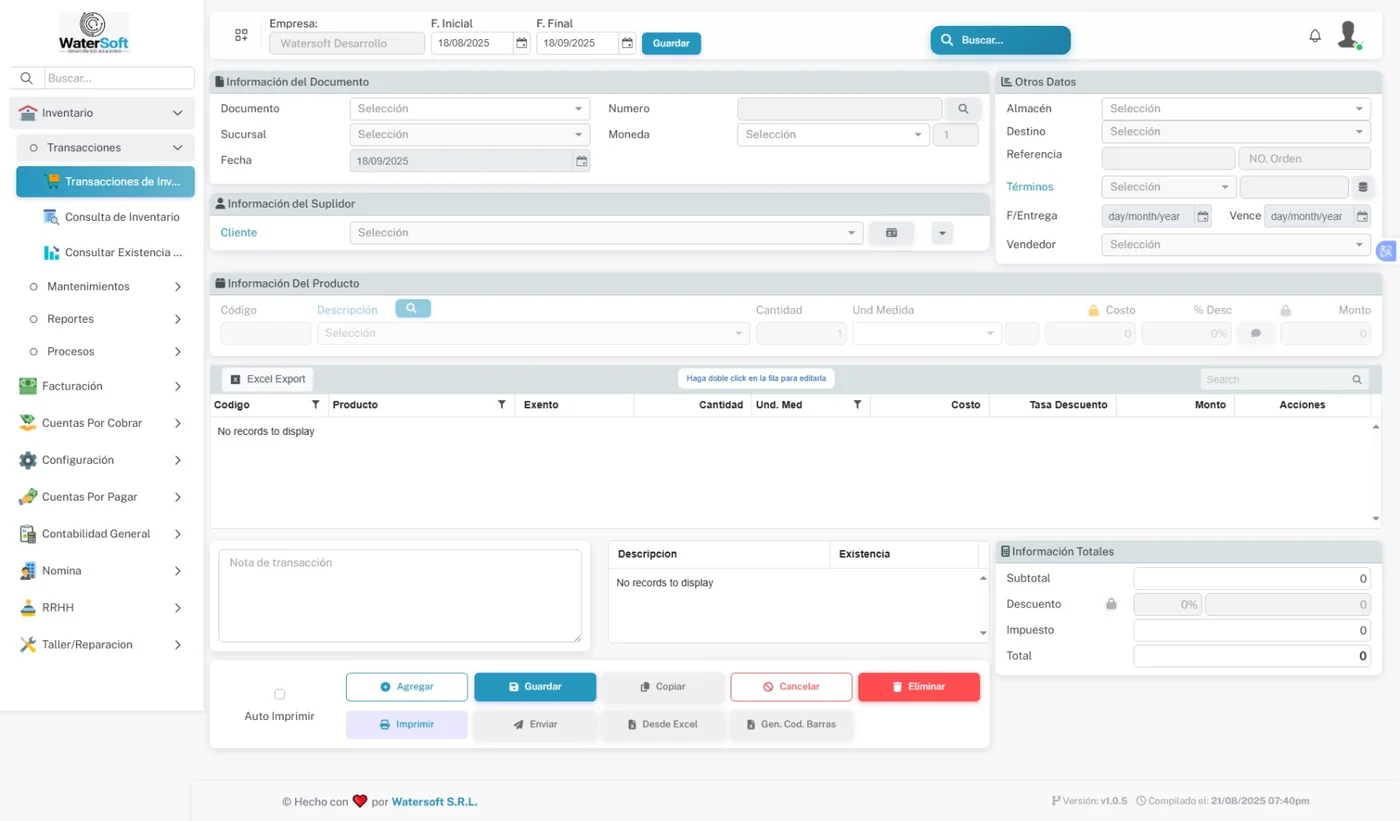Click the Excel Export button

[x=267, y=380]
